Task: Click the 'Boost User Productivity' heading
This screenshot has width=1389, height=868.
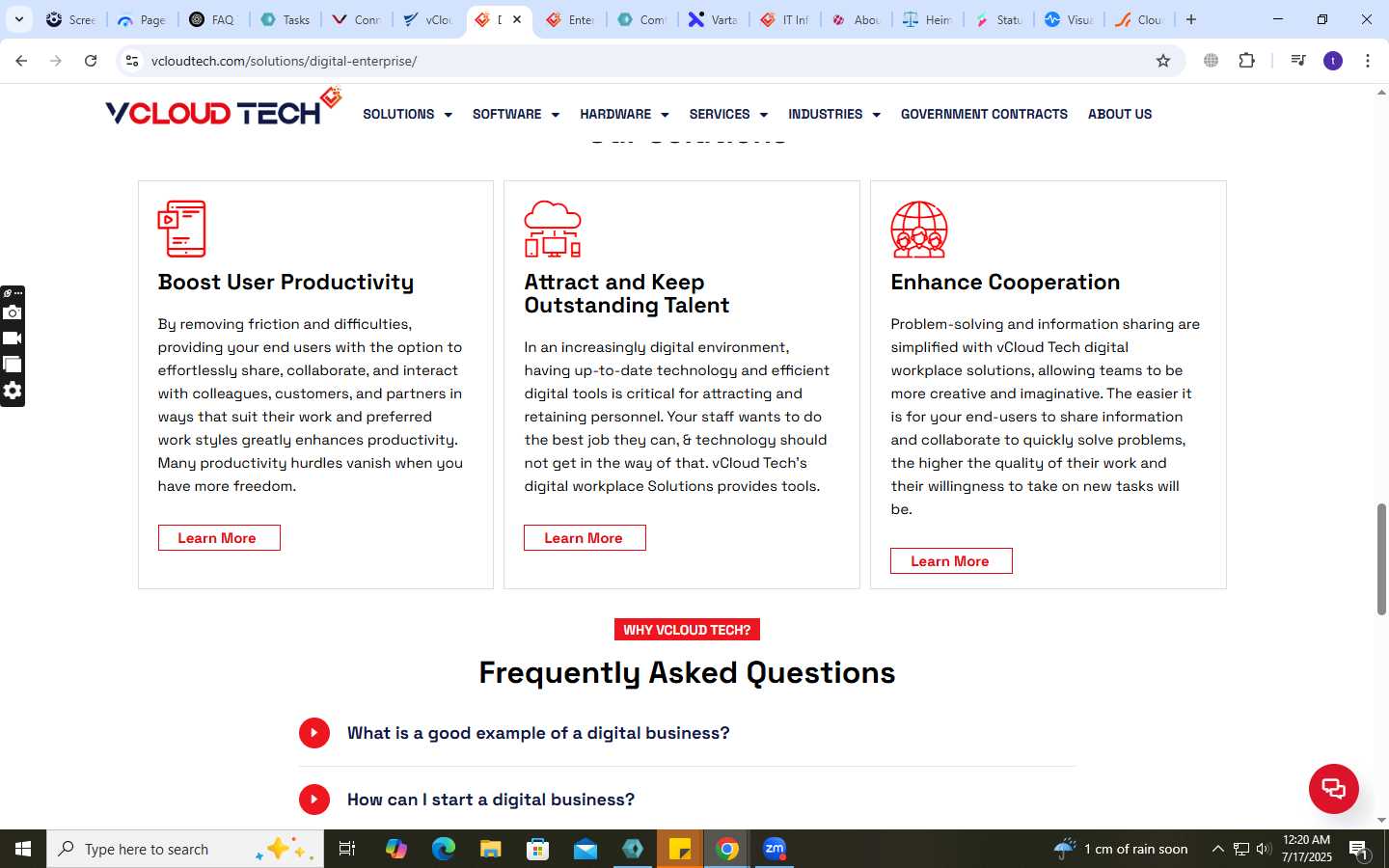Action: (x=286, y=282)
